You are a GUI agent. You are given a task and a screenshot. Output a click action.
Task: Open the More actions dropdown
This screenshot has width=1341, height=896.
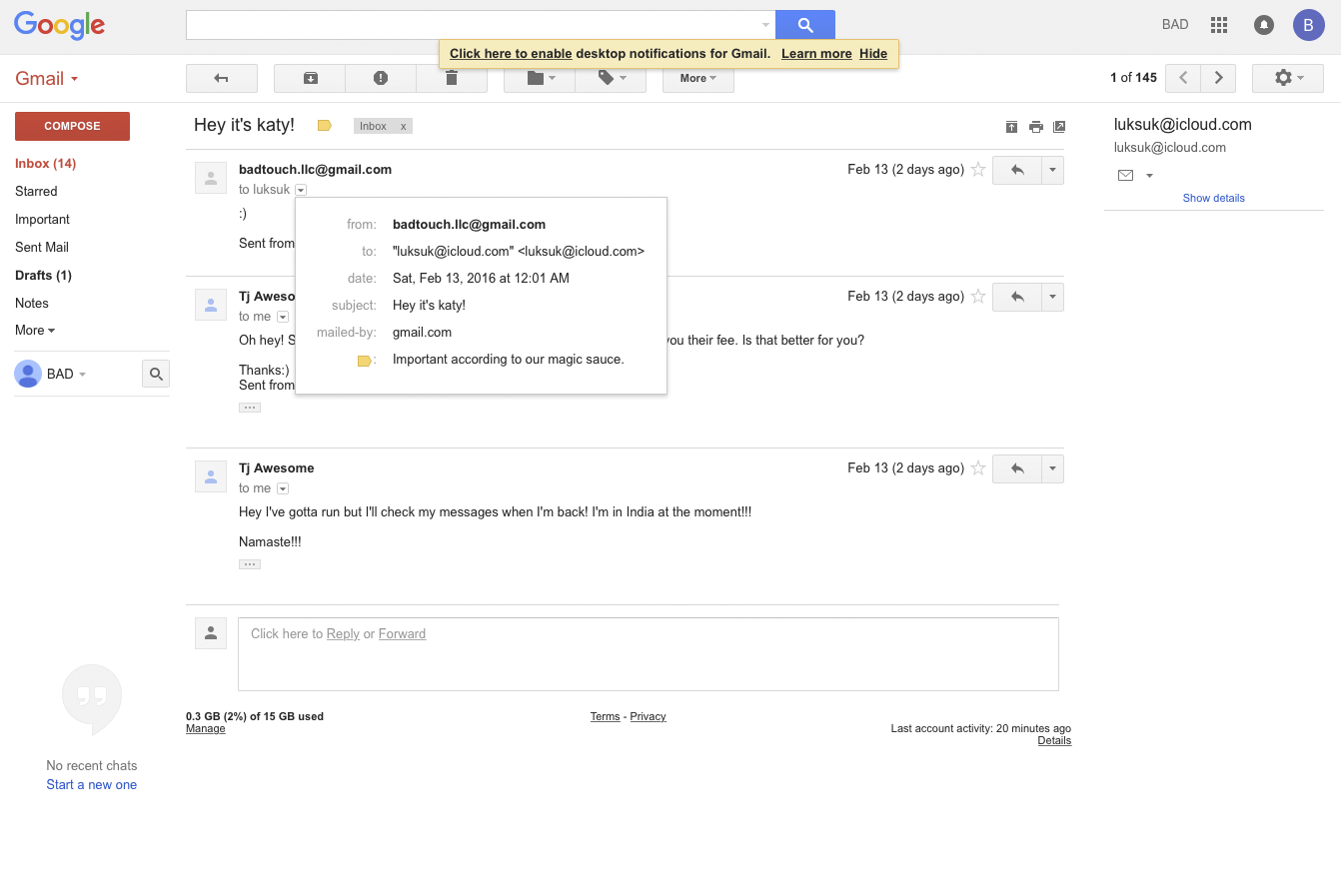coord(698,79)
